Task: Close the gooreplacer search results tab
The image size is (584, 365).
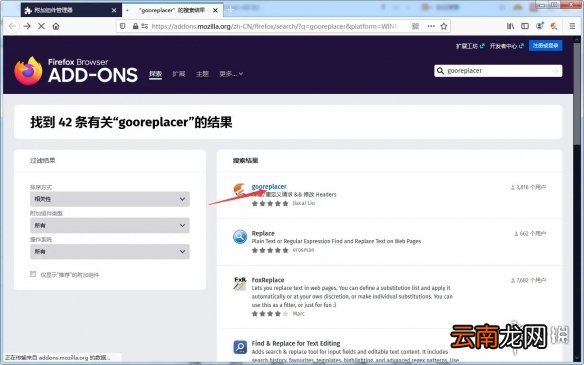Action: (x=215, y=10)
